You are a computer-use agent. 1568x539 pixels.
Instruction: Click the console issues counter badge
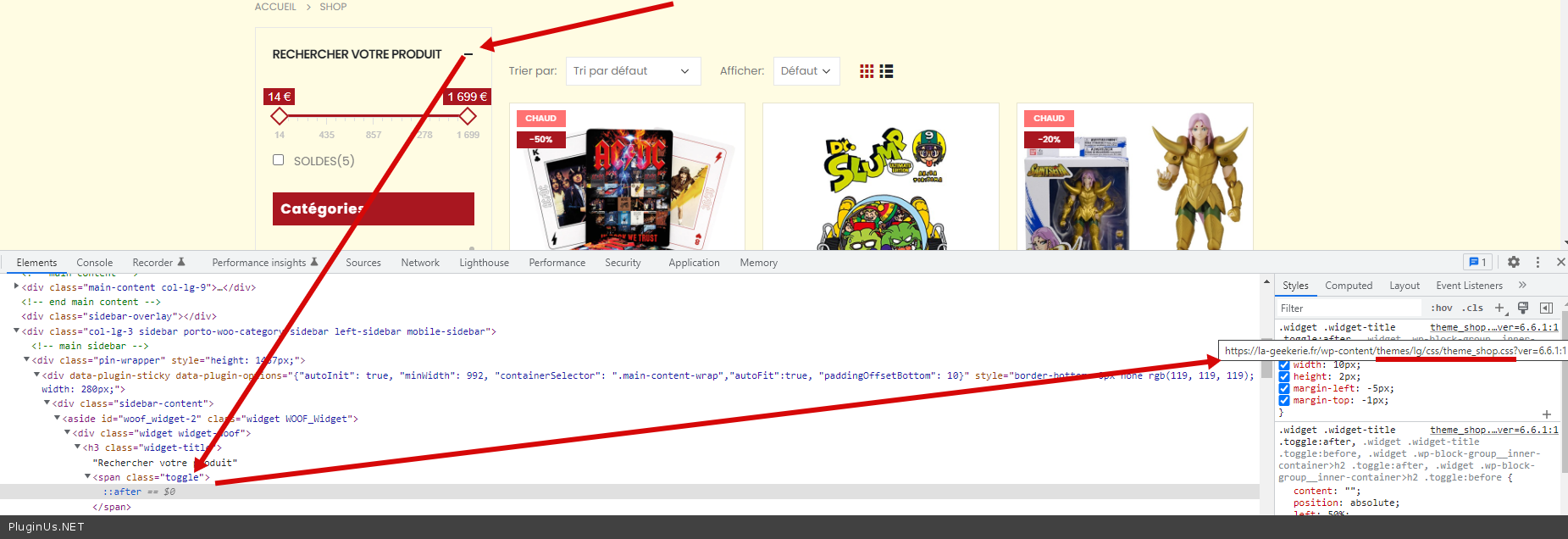click(1477, 263)
